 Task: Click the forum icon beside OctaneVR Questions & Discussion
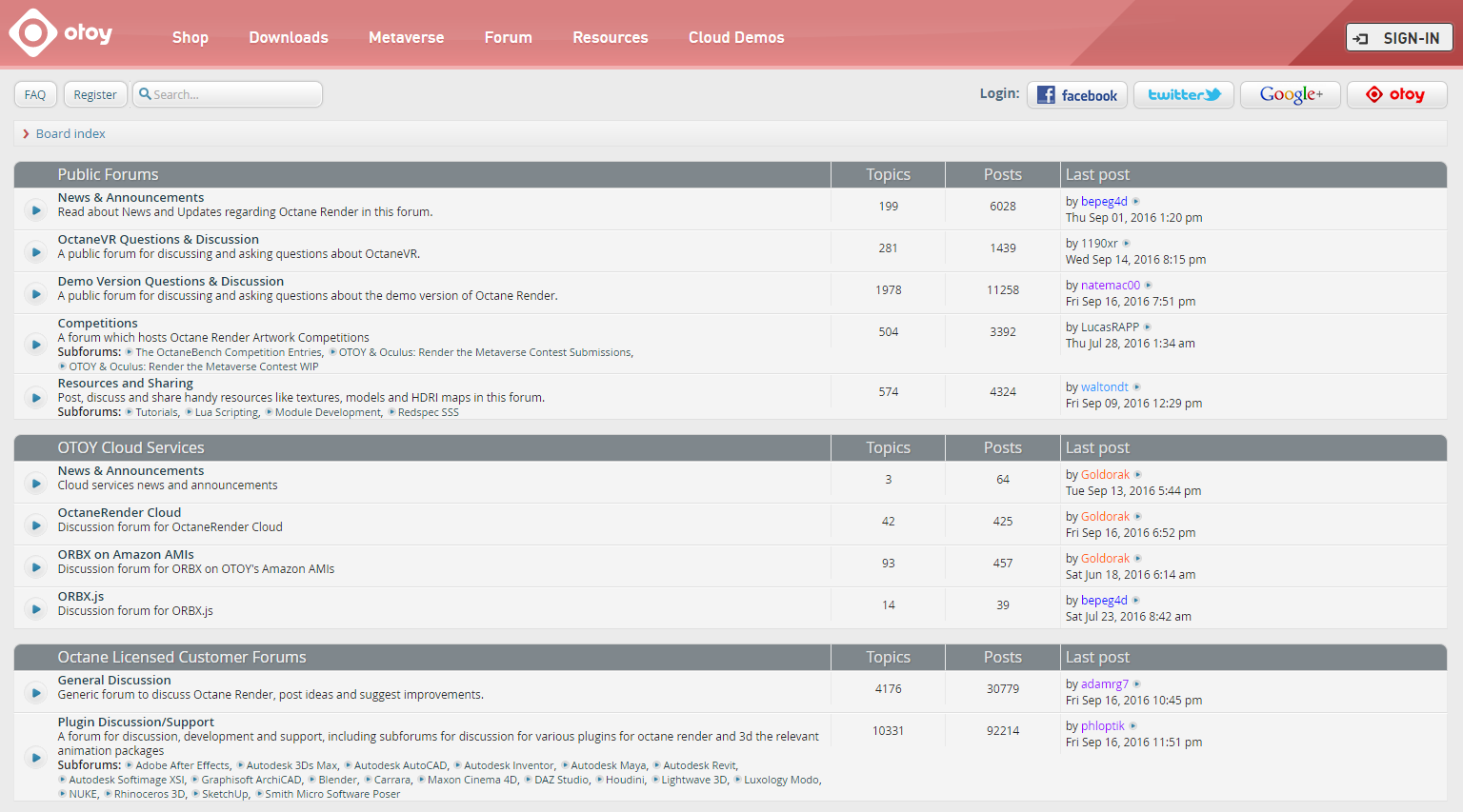[x=35, y=251]
